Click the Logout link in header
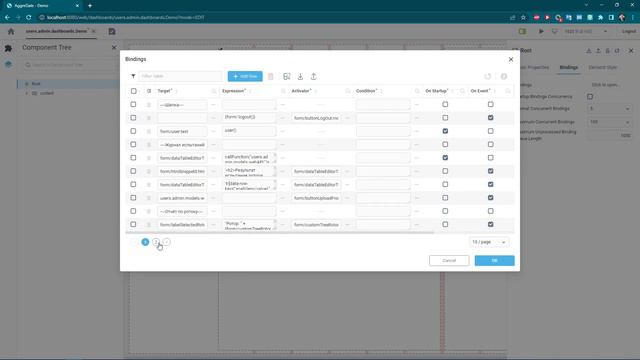640x360 pixels. point(629,31)
